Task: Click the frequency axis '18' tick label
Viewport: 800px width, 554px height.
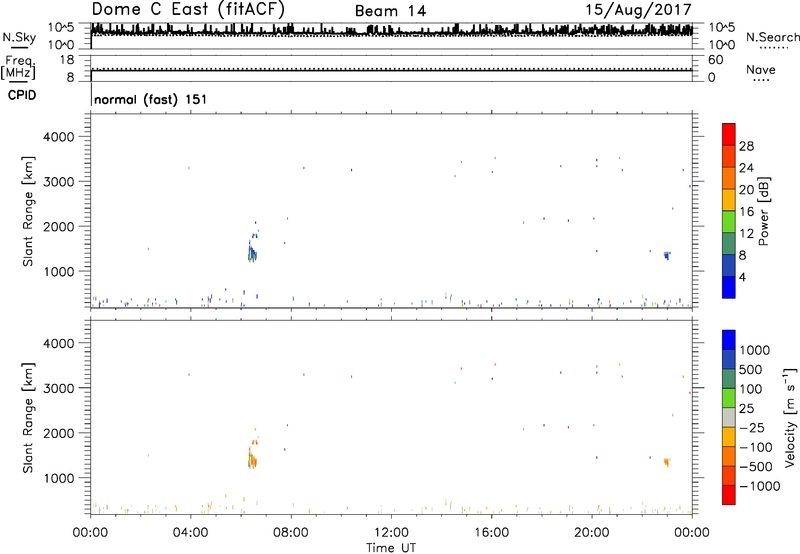Action: [67, 60]
